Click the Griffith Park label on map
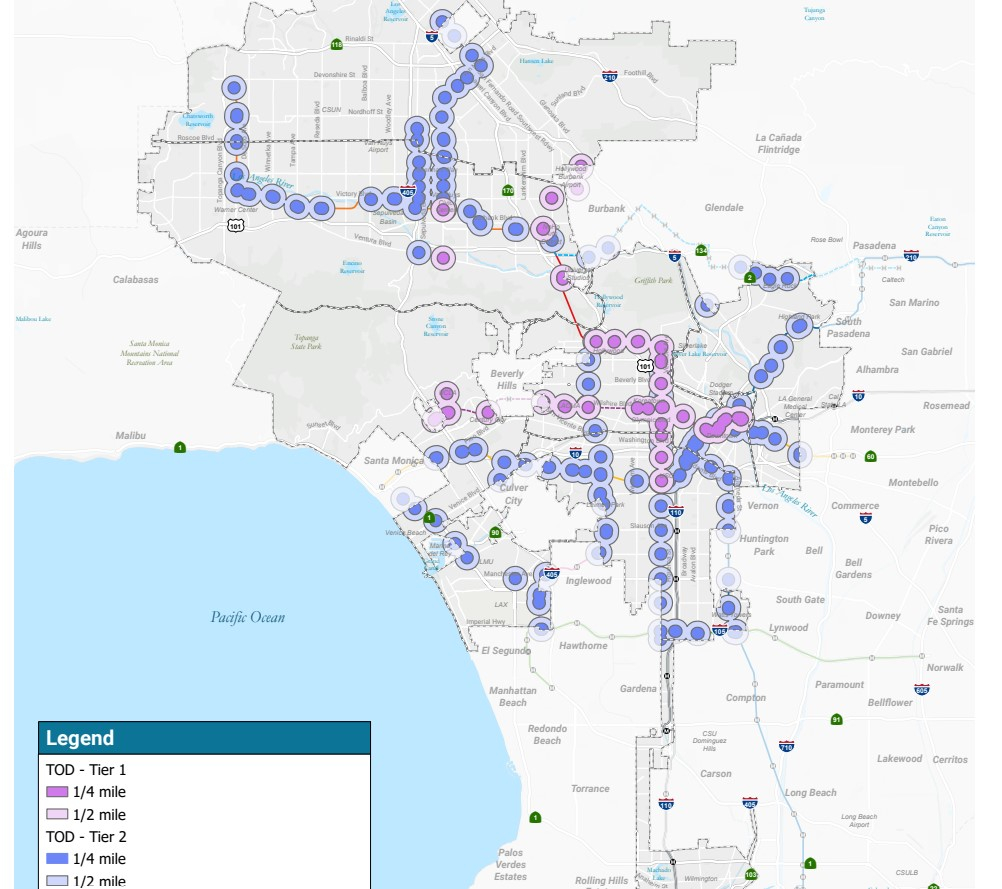Screen dimensions: 1002x889 click(652, 281)
